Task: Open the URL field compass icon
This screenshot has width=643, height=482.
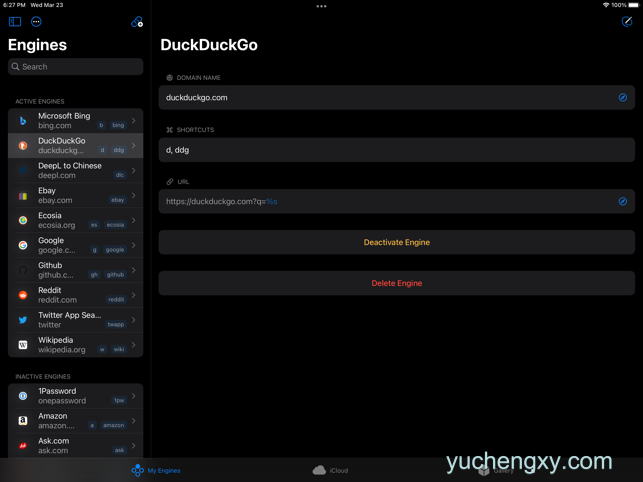Action: [622, 201]
